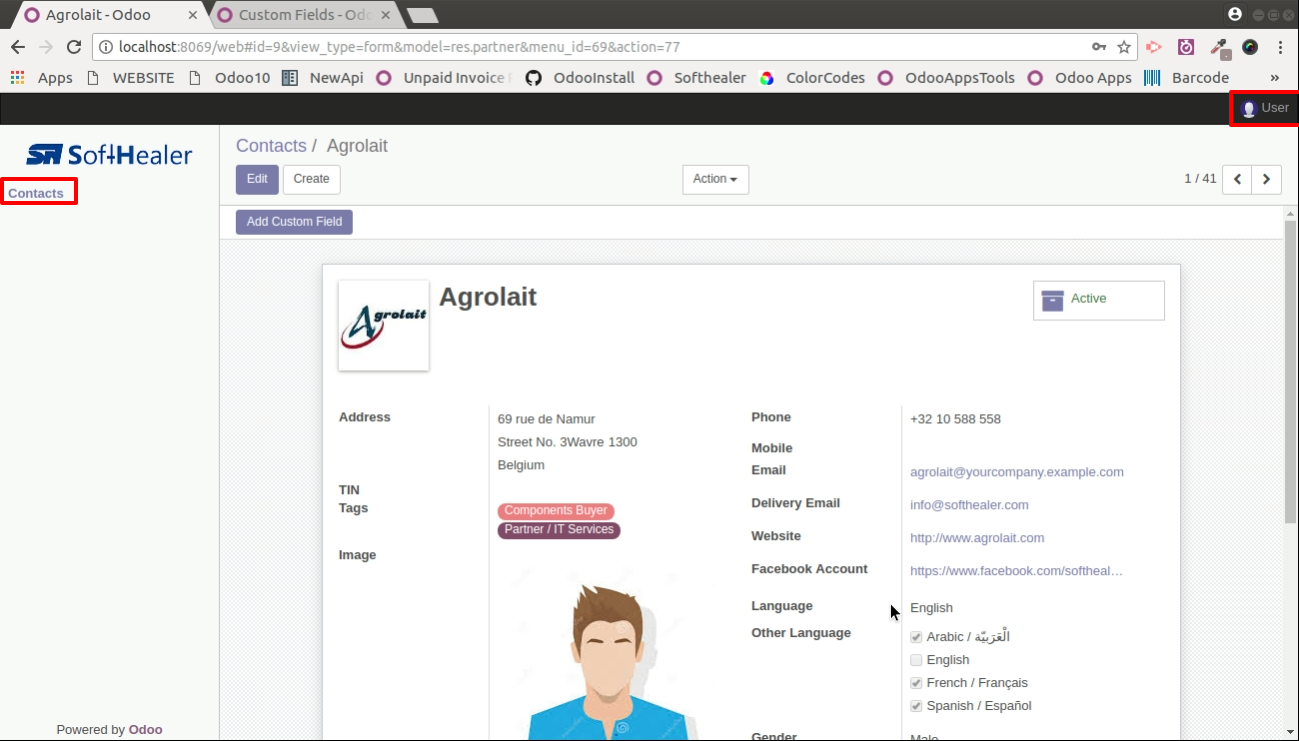Viewport: 1299px width, 741px height.
Task: Click the saved password key icon
Action: 1099,47
